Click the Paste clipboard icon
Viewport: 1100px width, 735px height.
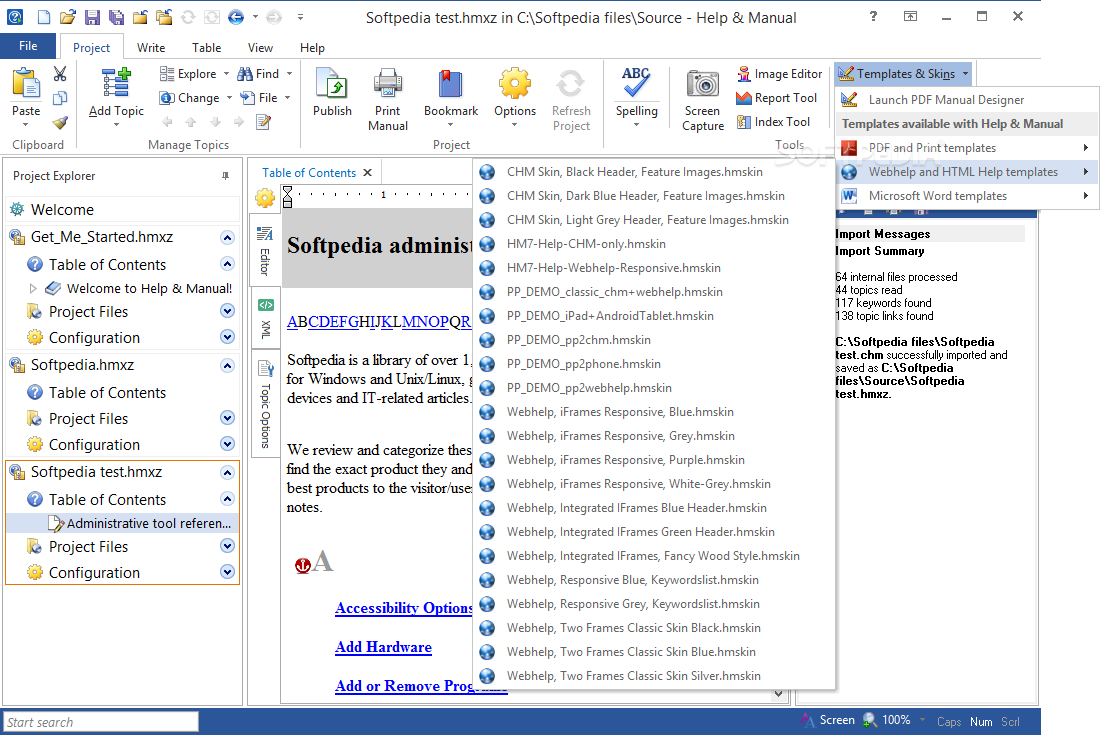[x=26, y=83]
